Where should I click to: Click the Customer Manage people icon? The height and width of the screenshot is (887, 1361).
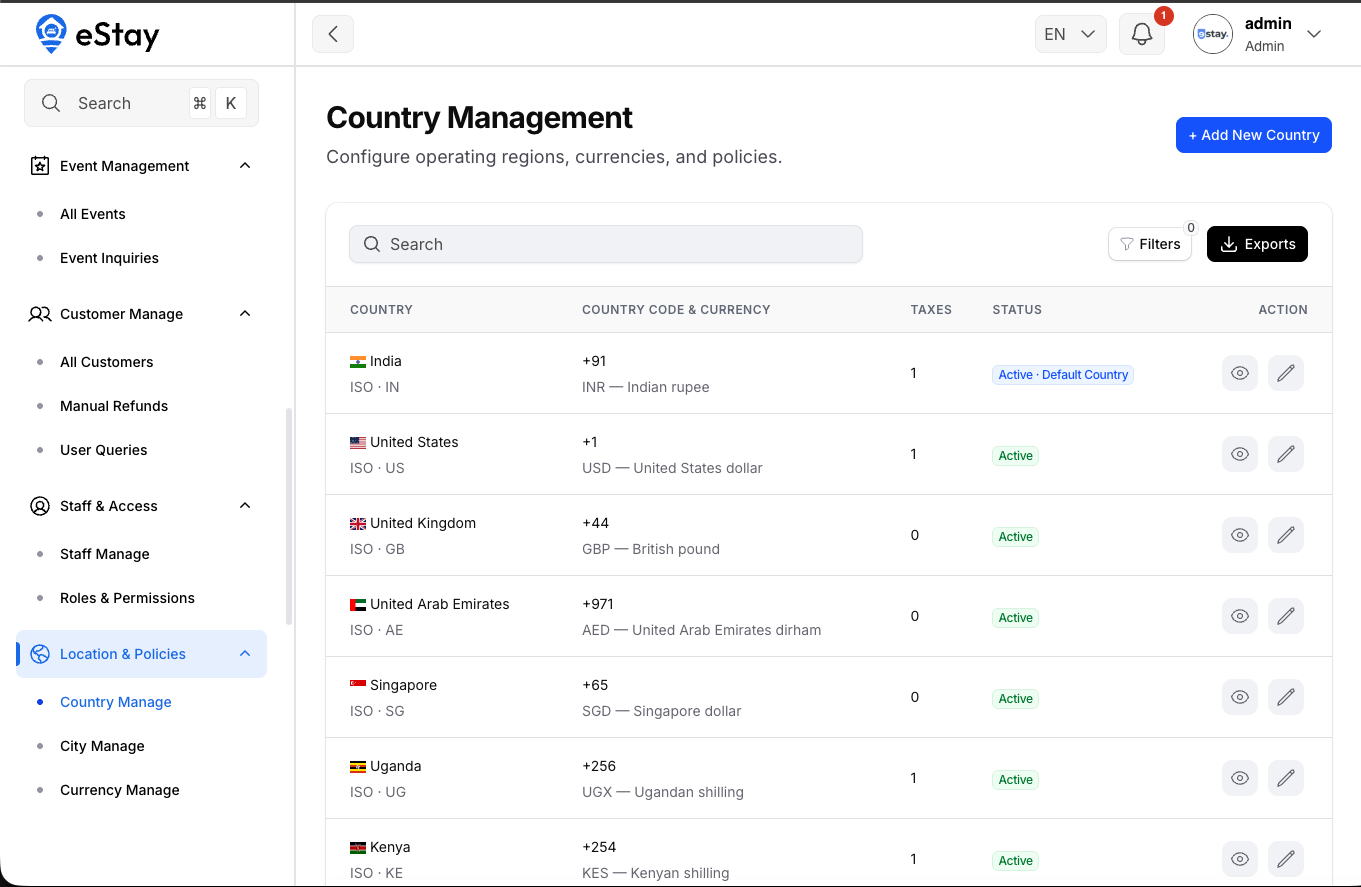[x=40, y=314]
